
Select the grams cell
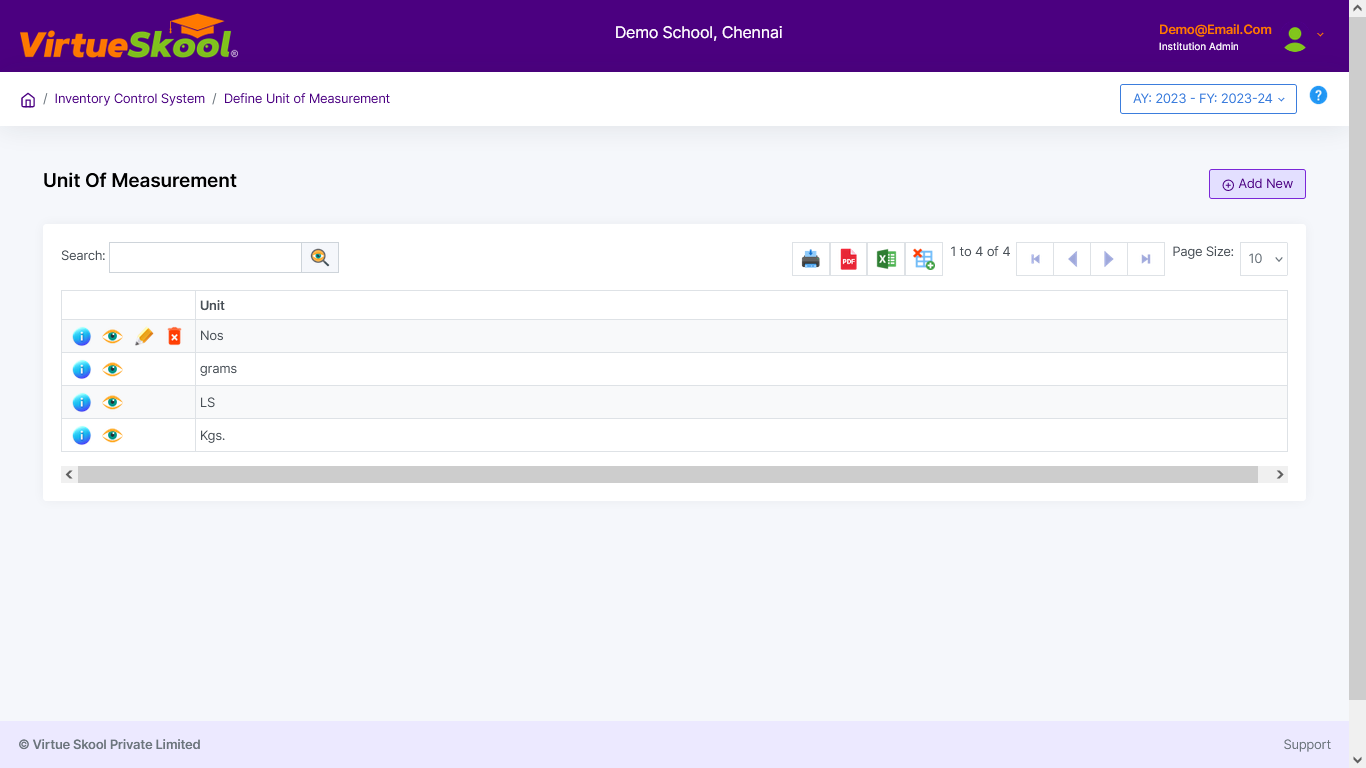(741, 369)
